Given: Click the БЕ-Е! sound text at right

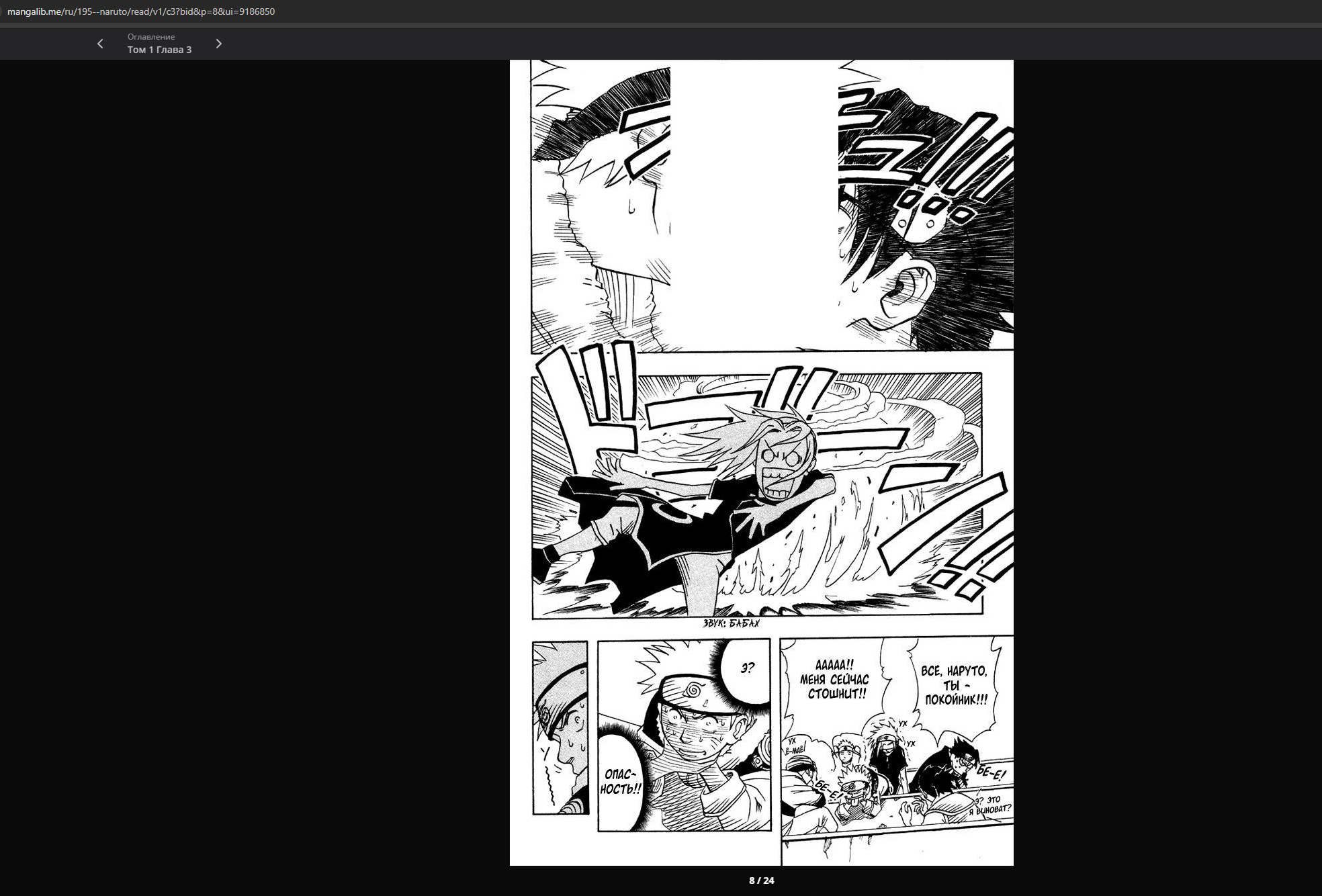Looking at the screenshot, I should tap(990, 772).
